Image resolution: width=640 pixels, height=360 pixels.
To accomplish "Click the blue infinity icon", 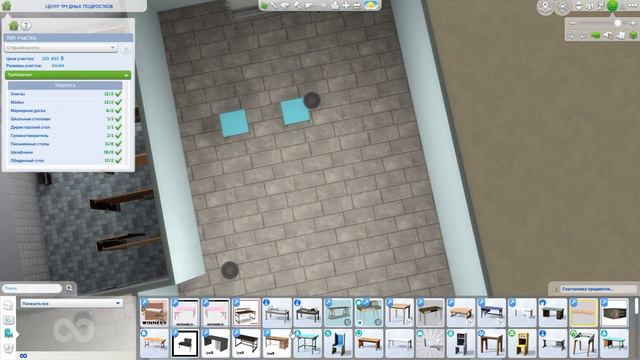I will [23, 356].
